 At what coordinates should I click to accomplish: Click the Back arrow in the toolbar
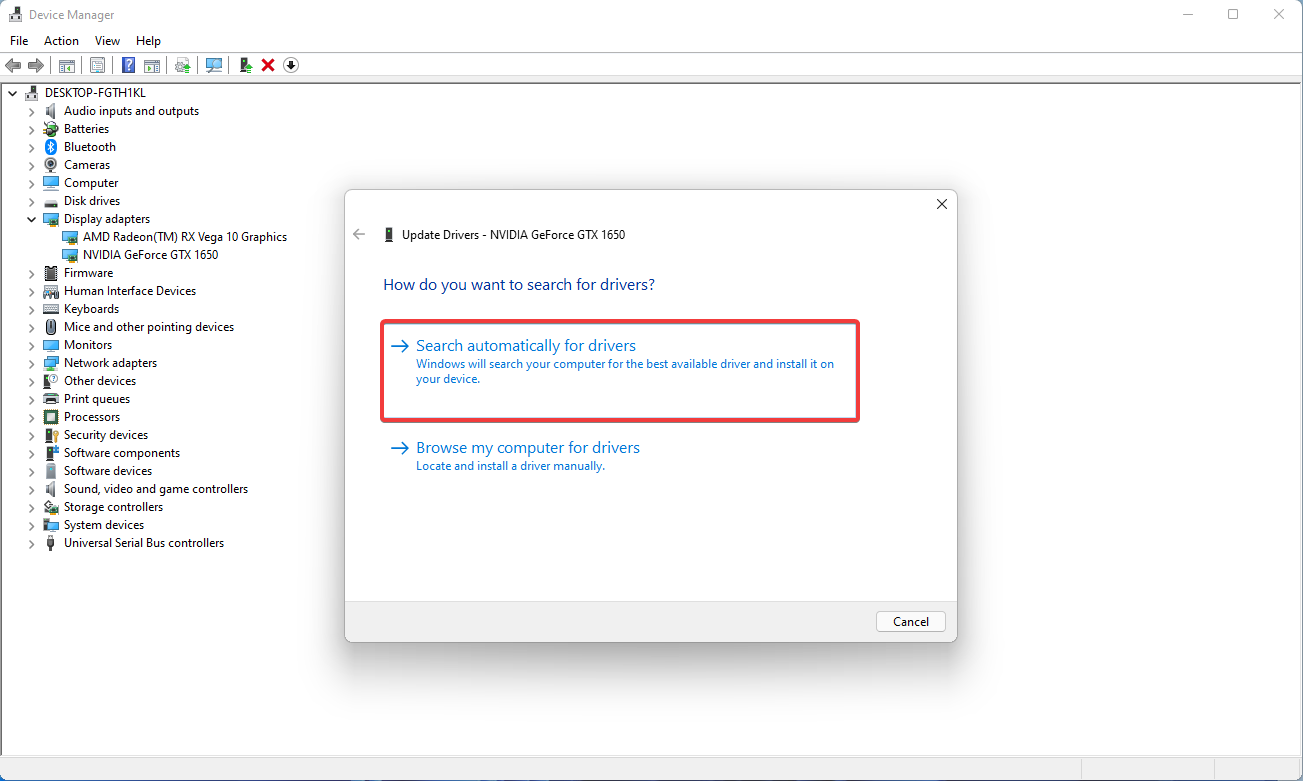[x=13, y=65]
